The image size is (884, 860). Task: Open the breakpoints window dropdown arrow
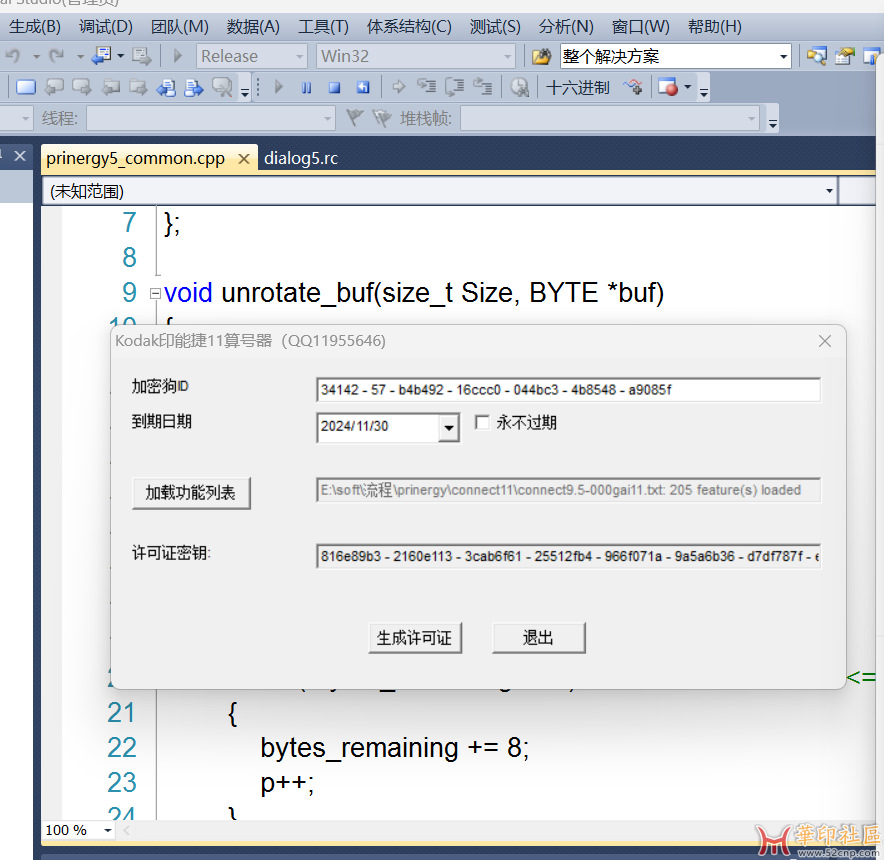click(687, 87)
